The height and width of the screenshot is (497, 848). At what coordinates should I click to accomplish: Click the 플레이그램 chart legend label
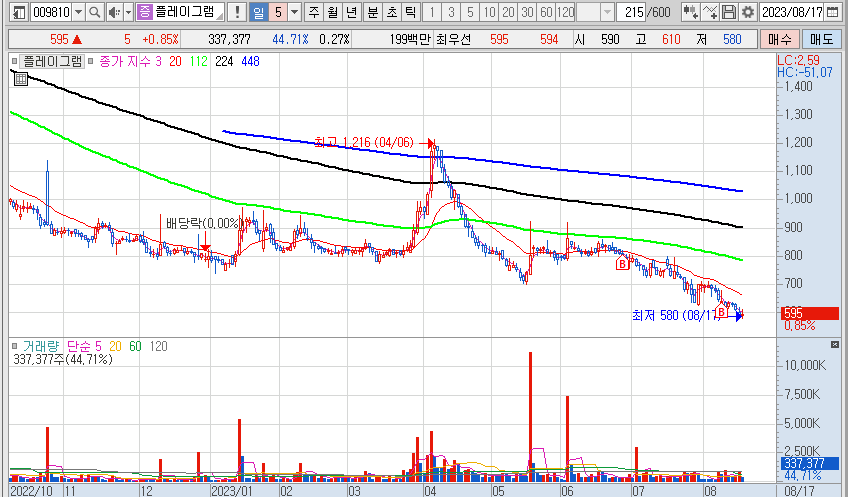click(52, 61)
